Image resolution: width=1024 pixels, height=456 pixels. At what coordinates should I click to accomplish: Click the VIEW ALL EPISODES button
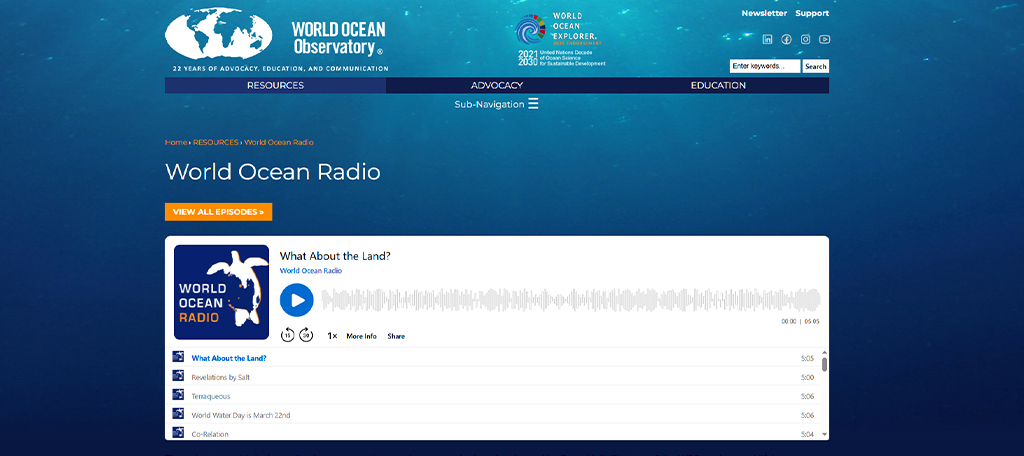pyautogui.click(x=218, y=212)
